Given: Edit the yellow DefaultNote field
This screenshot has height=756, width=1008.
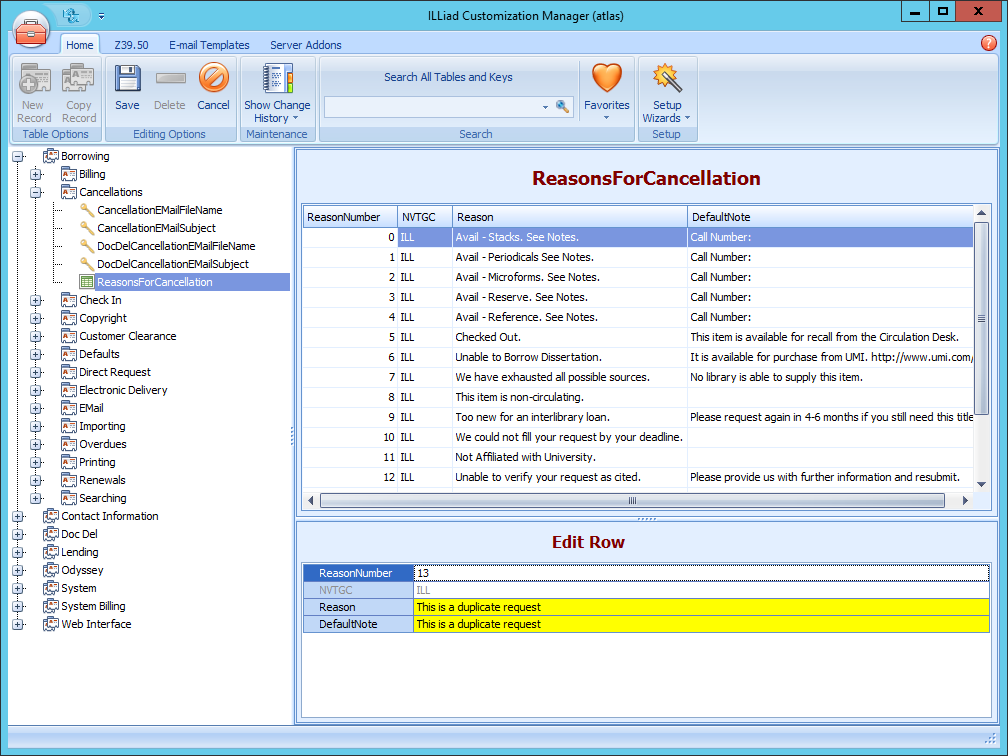Looking at the screenshot, I should (701, 624).
